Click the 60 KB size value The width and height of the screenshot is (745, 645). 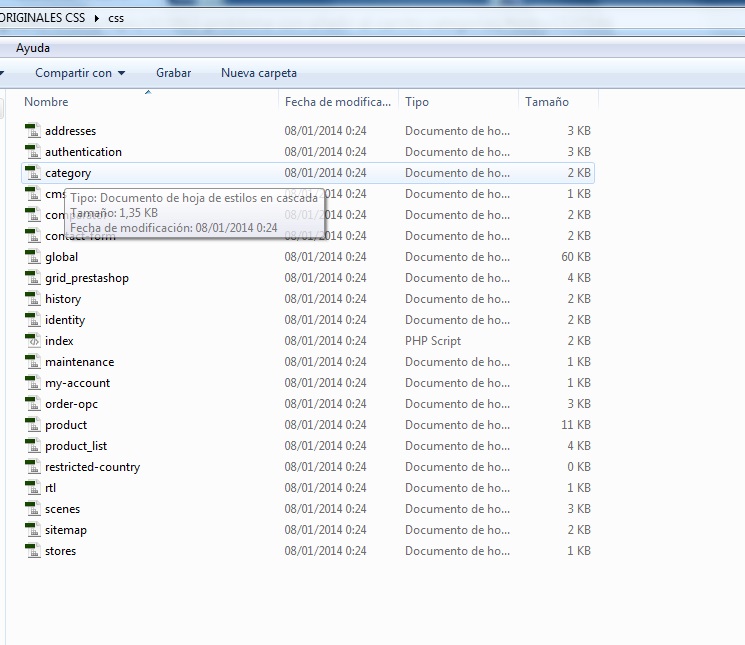(x=576, y=256)
